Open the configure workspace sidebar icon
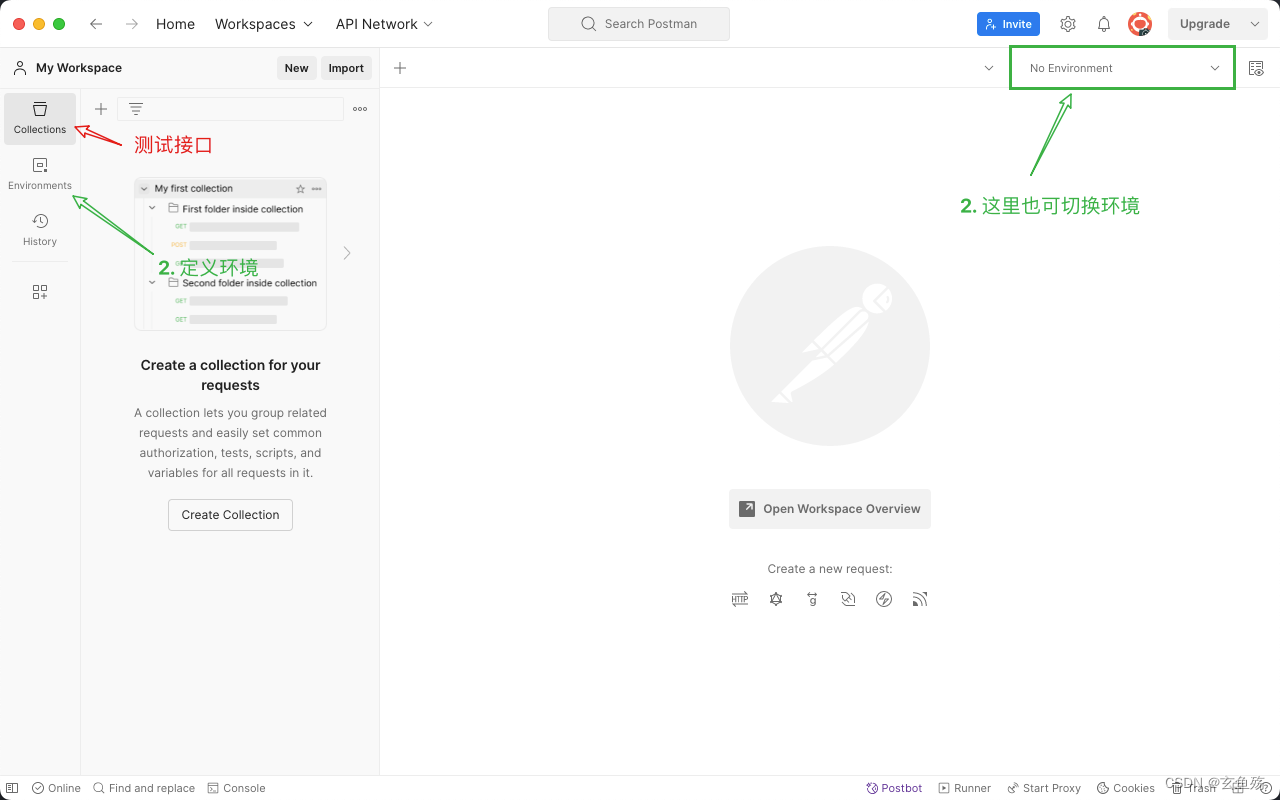This screenshot has width=1280, height=800. [40, 292]
